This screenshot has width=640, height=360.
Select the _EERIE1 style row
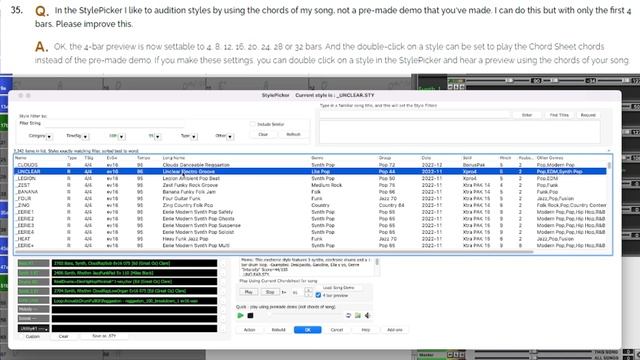[x=310, y=212]
